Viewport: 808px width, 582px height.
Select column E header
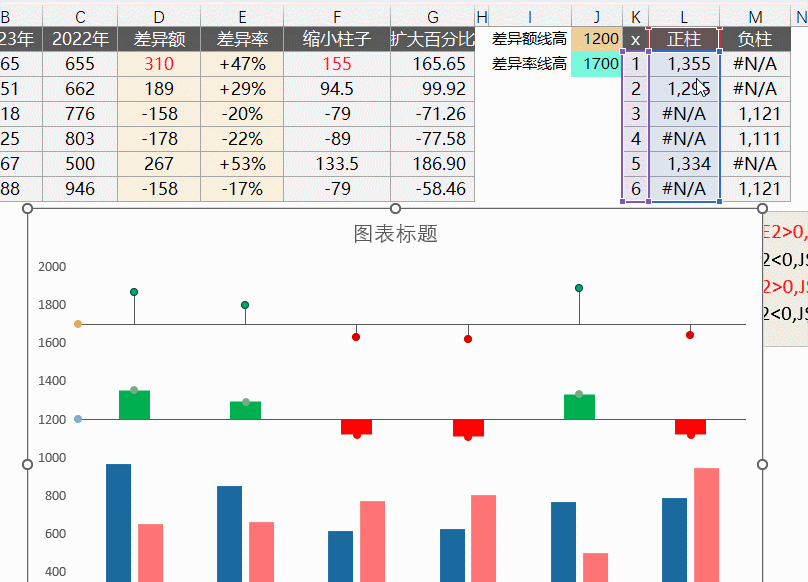(x=242, y=16)
